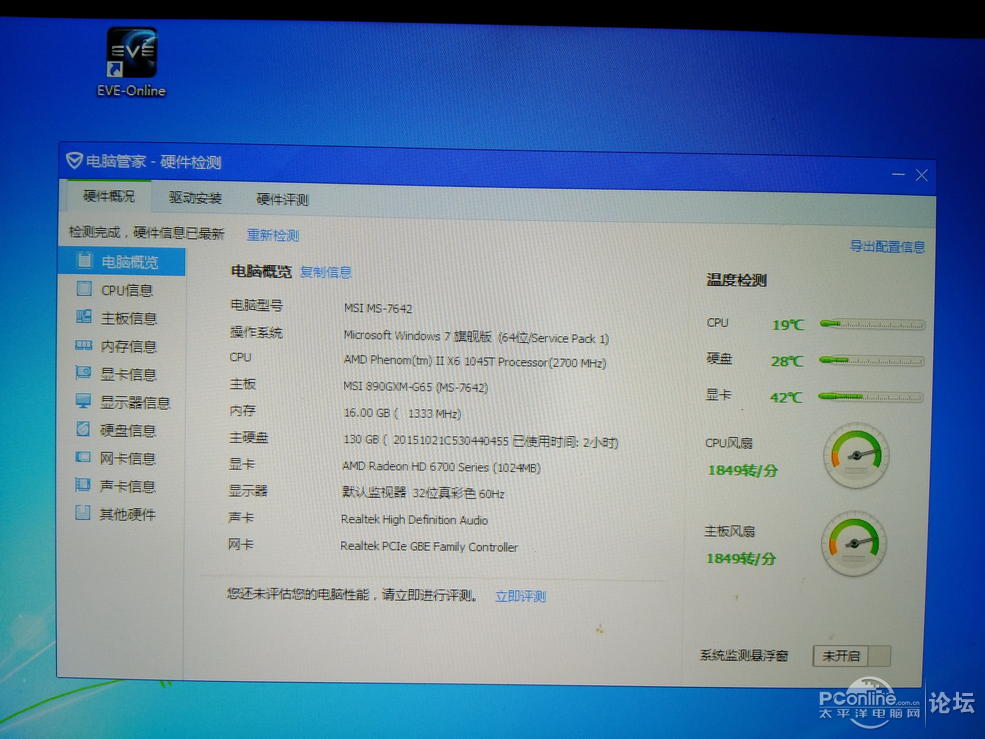The width and height of the screenshot is (985, 739).
Task: Switch to the 硬件评测 tab
Action: tap(283, 199)
